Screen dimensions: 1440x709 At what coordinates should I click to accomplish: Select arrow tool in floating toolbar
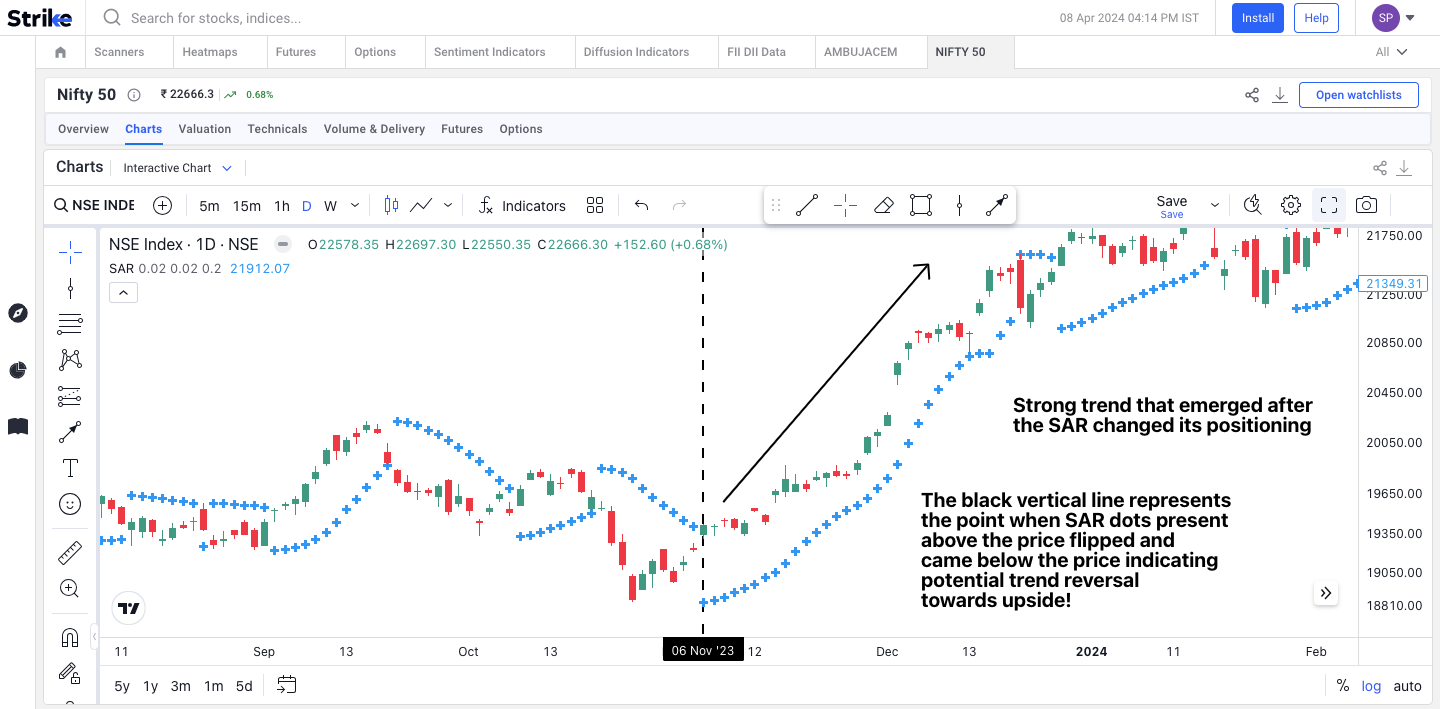coord(997,205)
